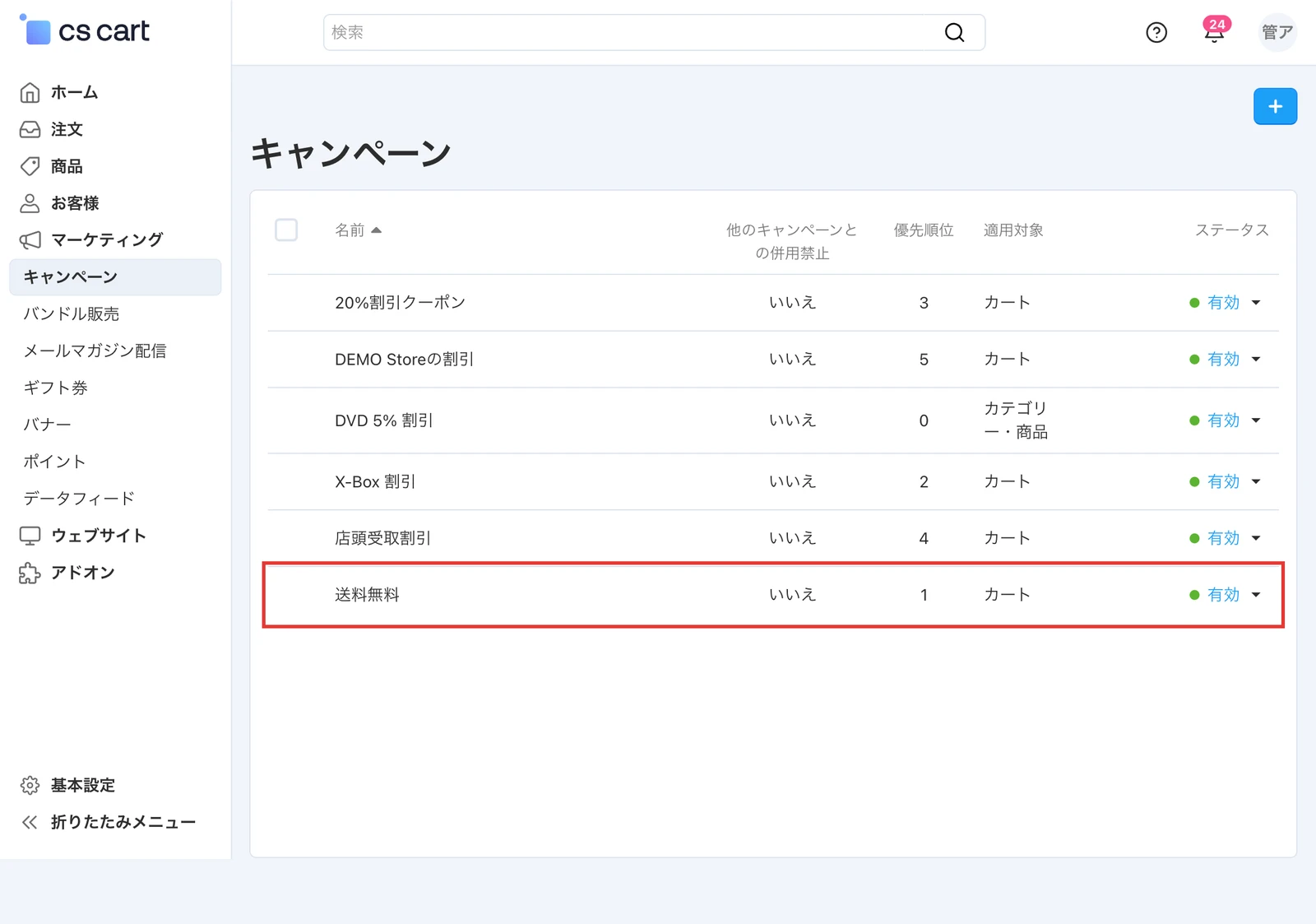Click the ステータス column header
The width and height of the screenshot is (1316, 924).
[x=1231, y=230]
